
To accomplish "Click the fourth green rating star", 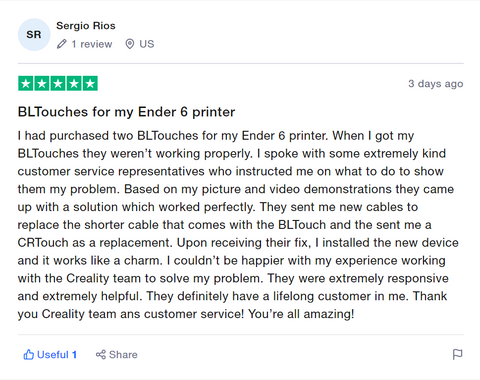I will tap(74, 84).
